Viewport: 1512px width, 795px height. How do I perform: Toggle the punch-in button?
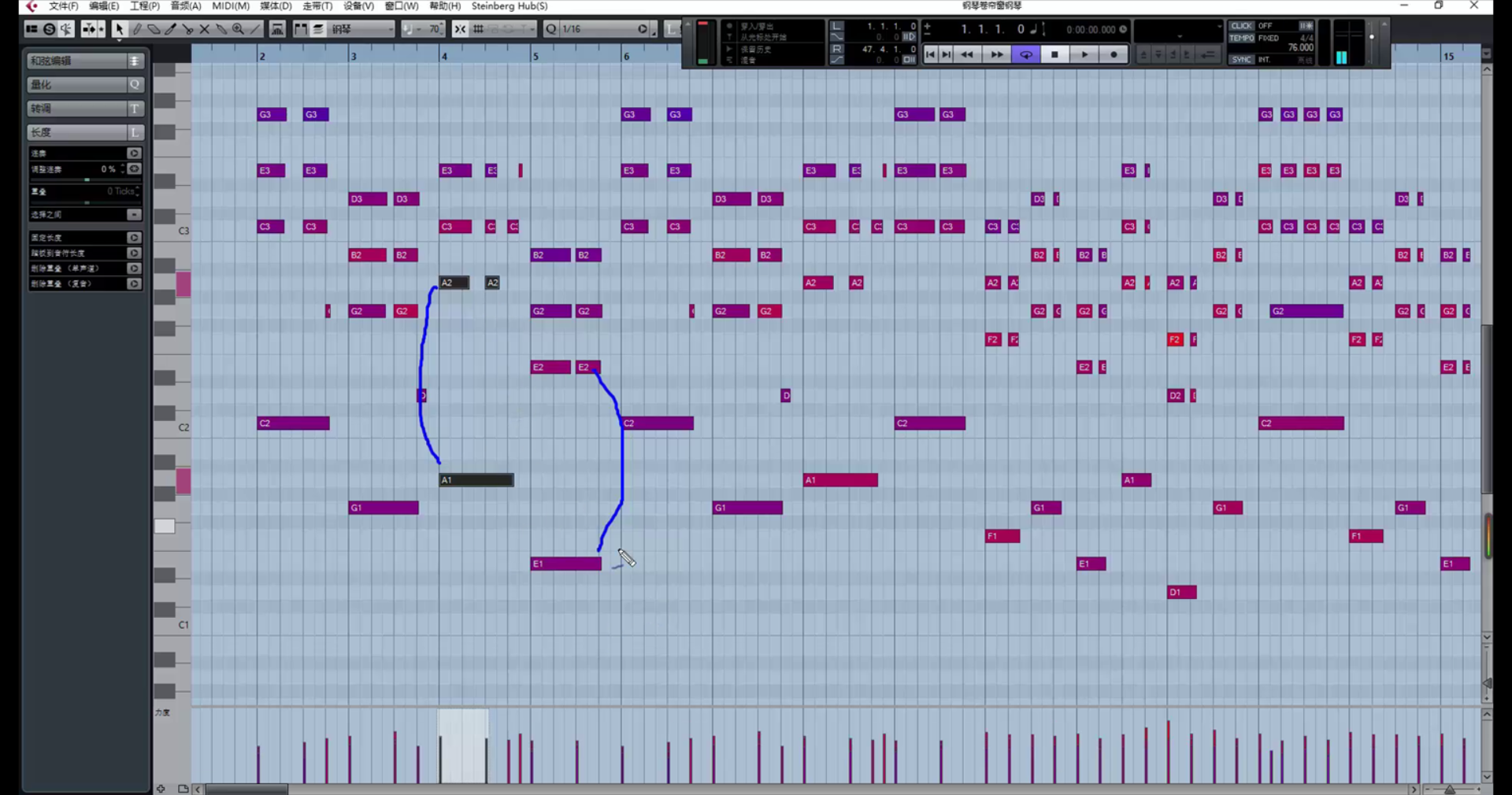tap(837, 37)
